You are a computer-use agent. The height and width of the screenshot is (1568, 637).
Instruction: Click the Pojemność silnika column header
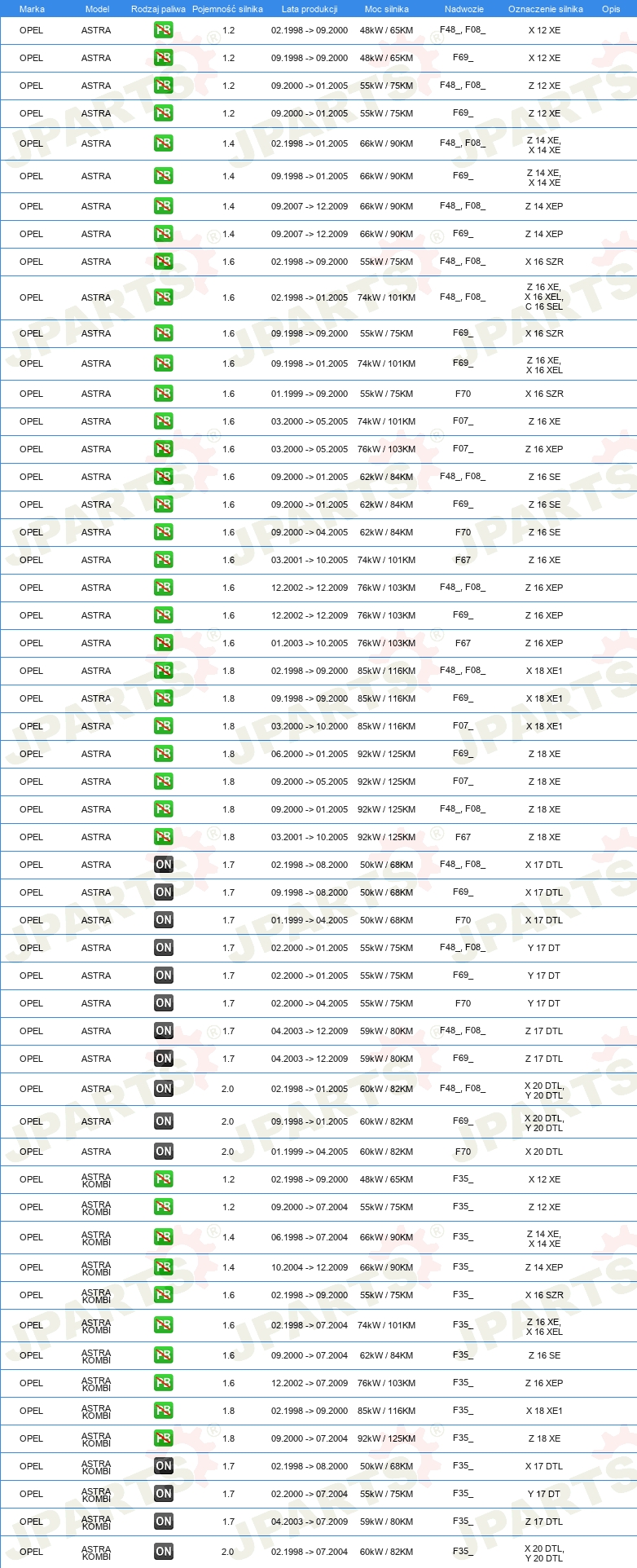pyautogui.click(x=227, y=9)
